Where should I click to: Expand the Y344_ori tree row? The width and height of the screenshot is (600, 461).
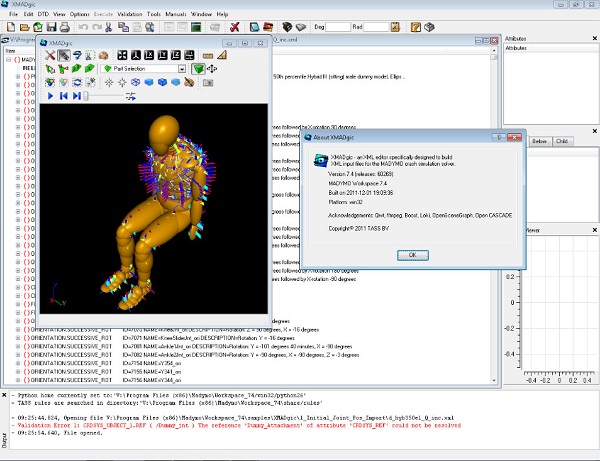tap(18, 380)
